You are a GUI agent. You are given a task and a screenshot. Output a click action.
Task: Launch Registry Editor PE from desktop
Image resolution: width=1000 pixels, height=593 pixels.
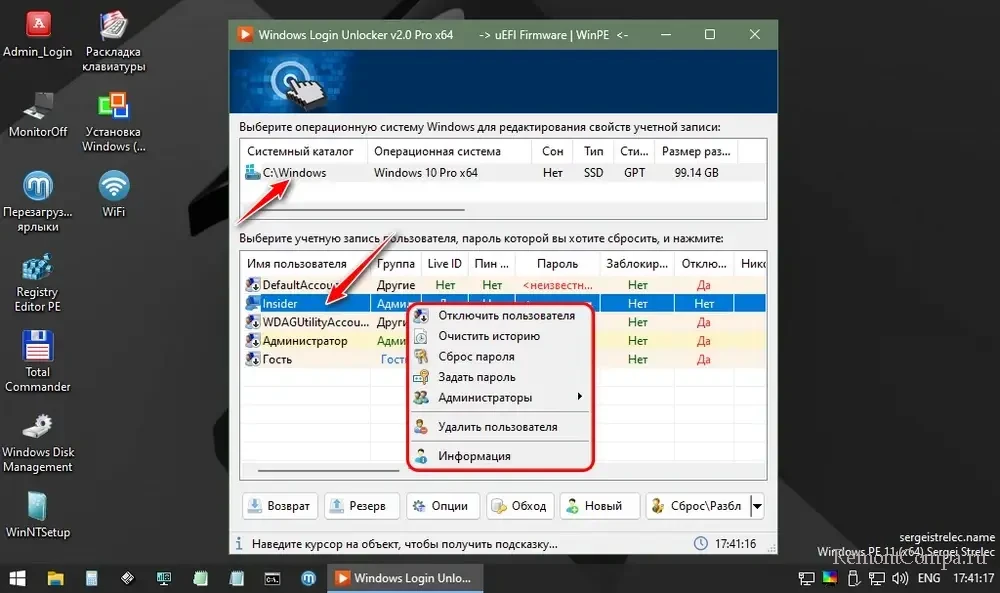pos(38,282)
